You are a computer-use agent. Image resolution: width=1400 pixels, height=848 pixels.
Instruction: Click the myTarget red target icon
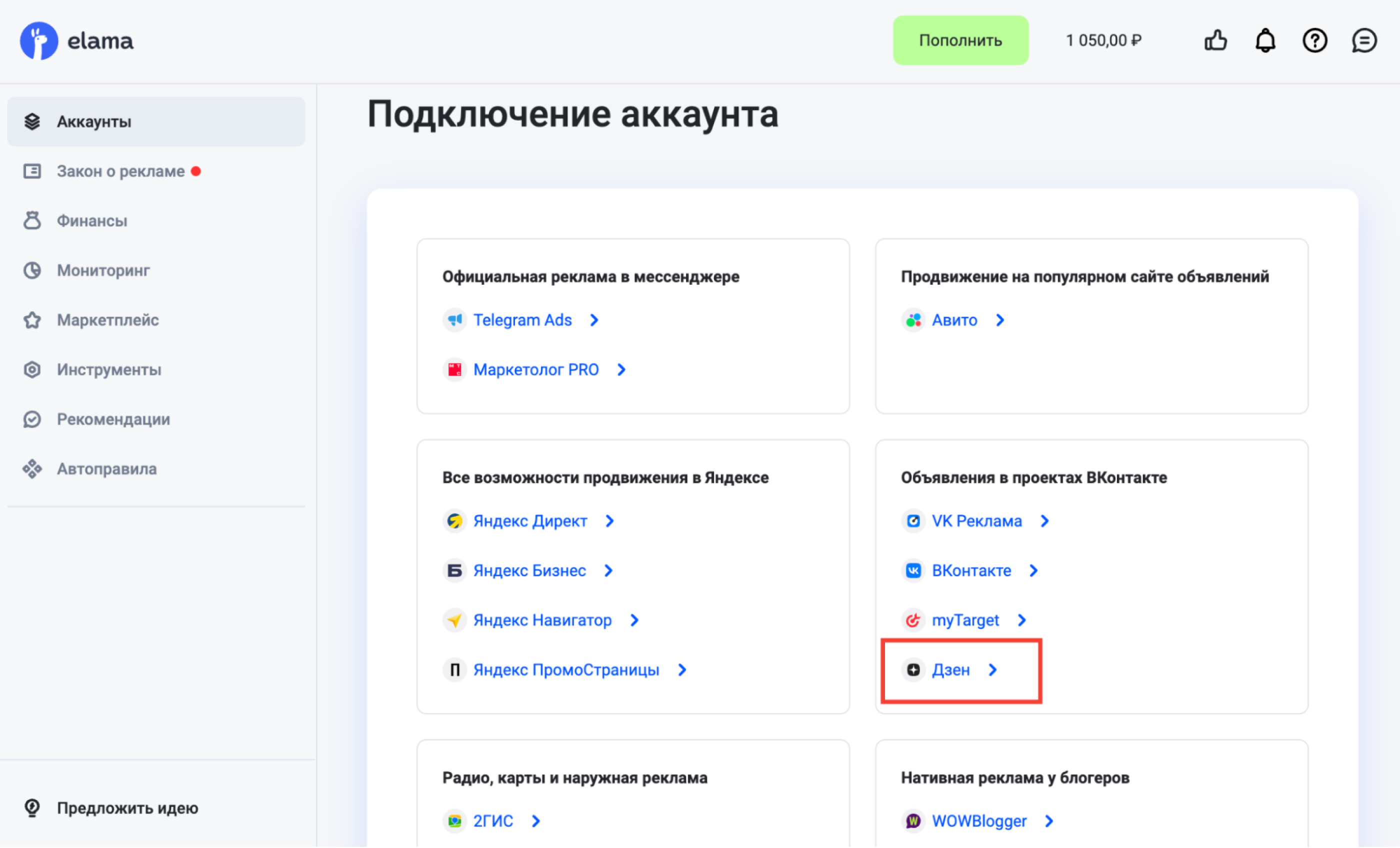[x=913, y=620]
